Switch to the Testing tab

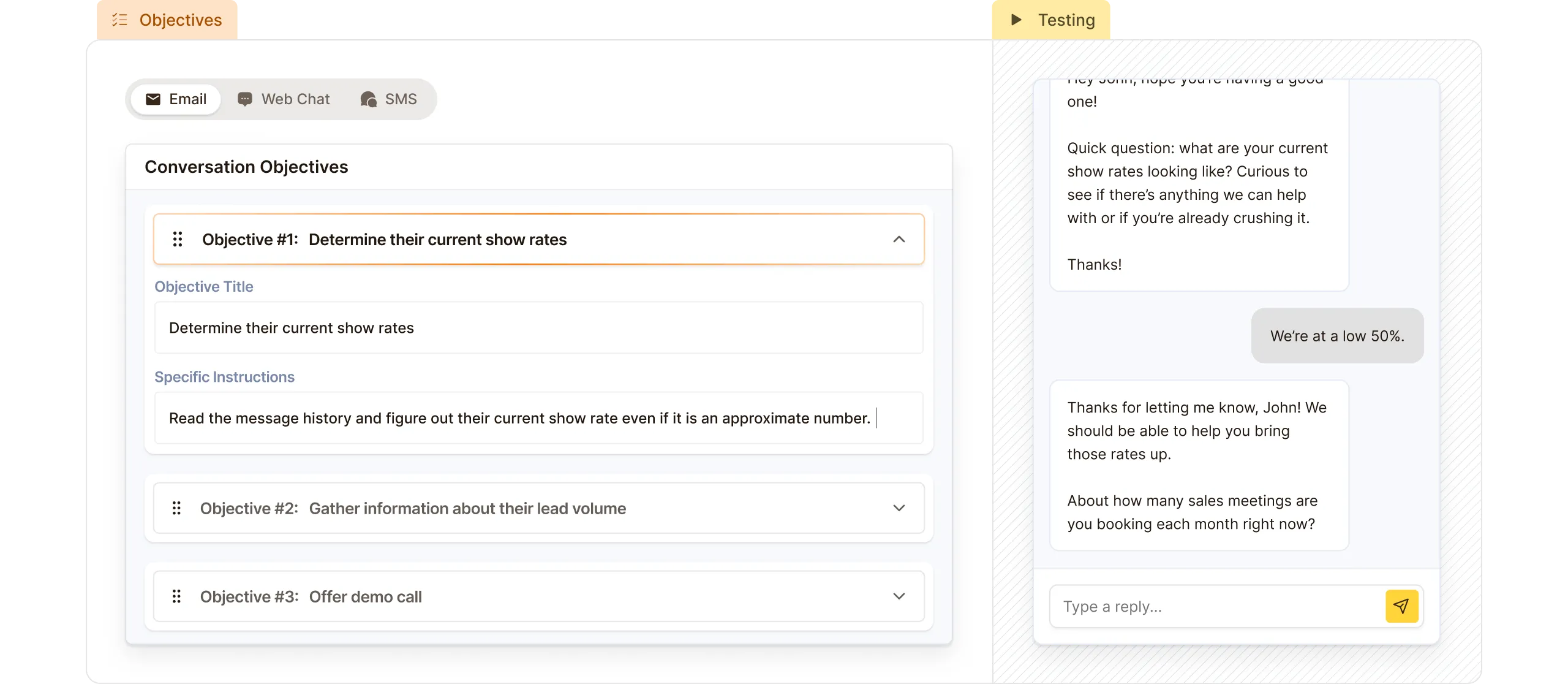pyautogui.click(x=1066, y=19)
